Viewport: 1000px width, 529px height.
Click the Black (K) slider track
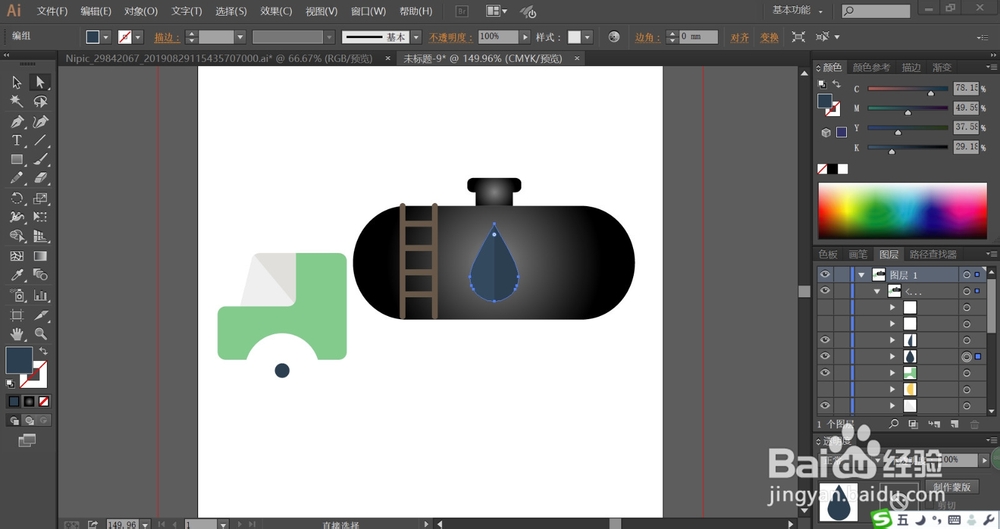908,147
